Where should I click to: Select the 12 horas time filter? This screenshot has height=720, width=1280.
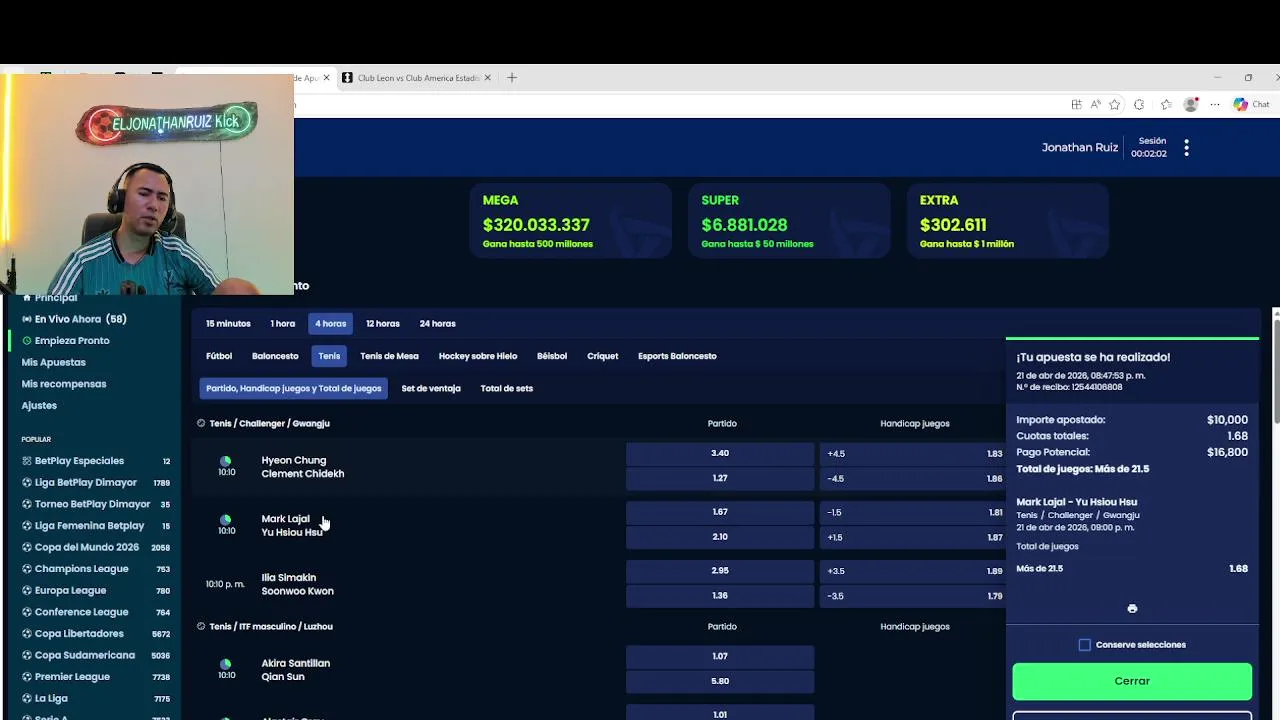tap(382, 324)
